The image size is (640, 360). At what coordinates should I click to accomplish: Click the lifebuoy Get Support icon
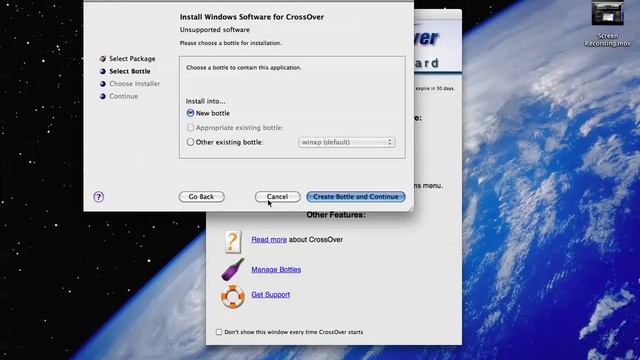click(233, 296)
